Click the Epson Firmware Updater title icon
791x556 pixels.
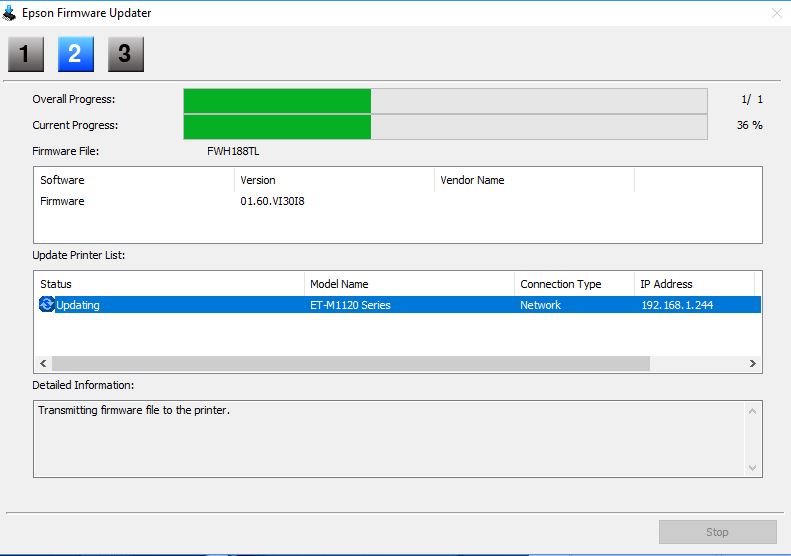9,13
